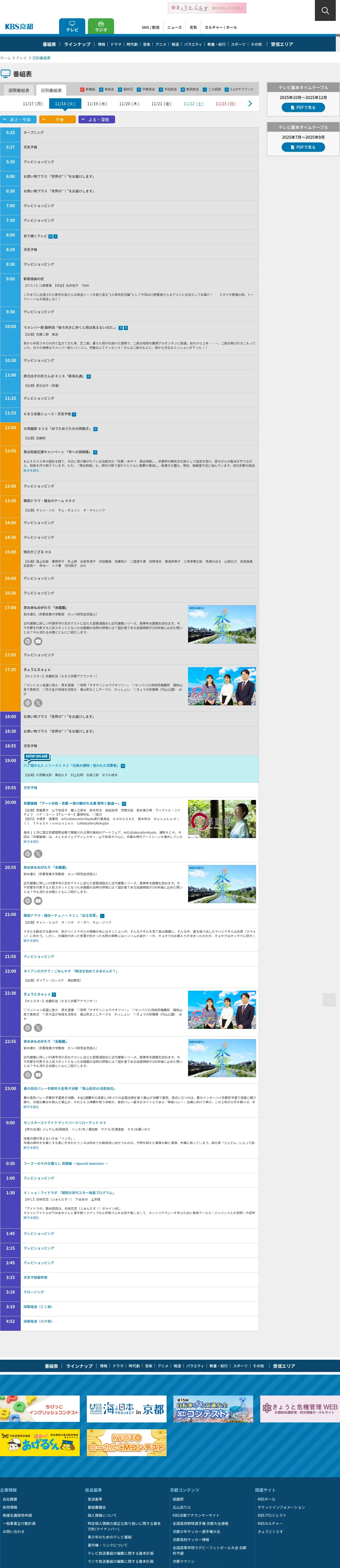Open footer nav ラインナップ
This screenshot has width=340, height=1568.
coord(79,1366)
